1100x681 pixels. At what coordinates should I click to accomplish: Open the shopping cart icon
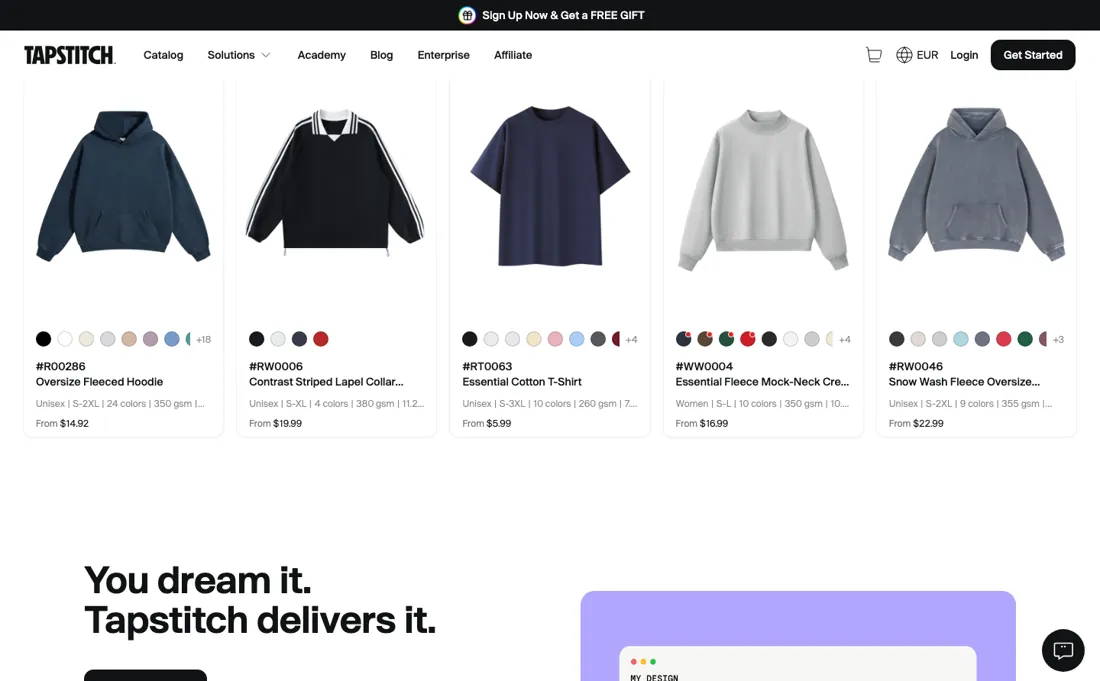873,55
